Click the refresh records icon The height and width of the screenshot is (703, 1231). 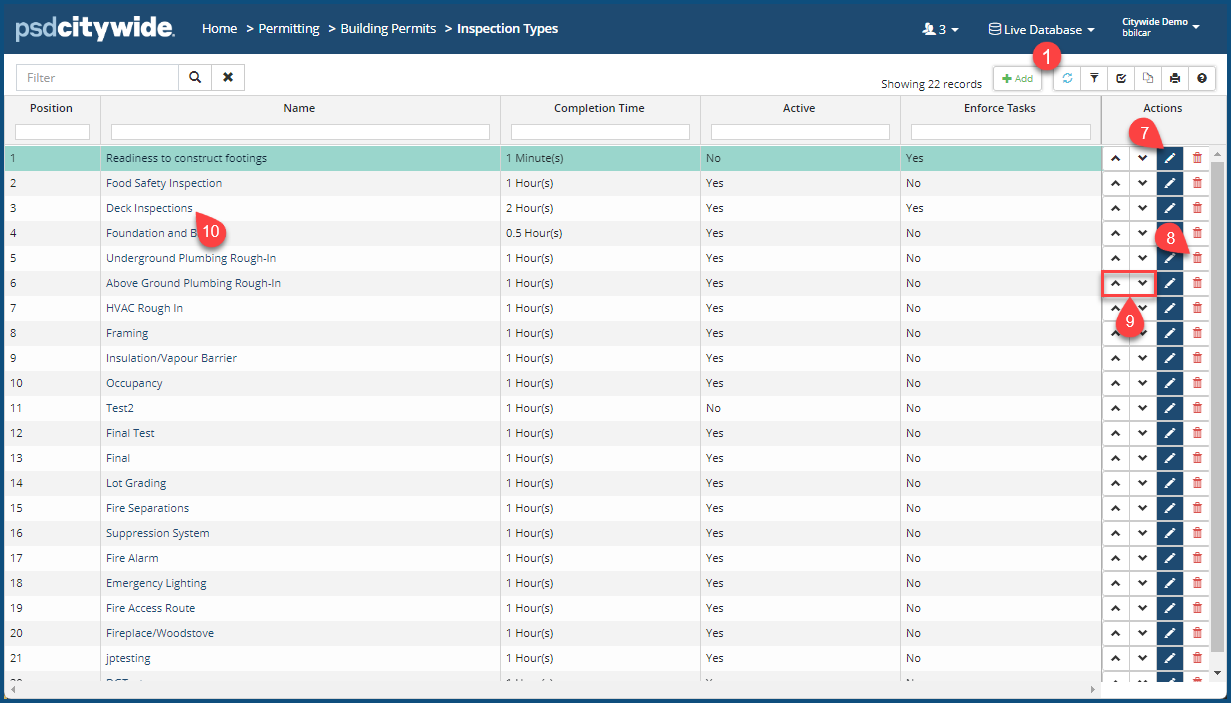[1068, 78]
